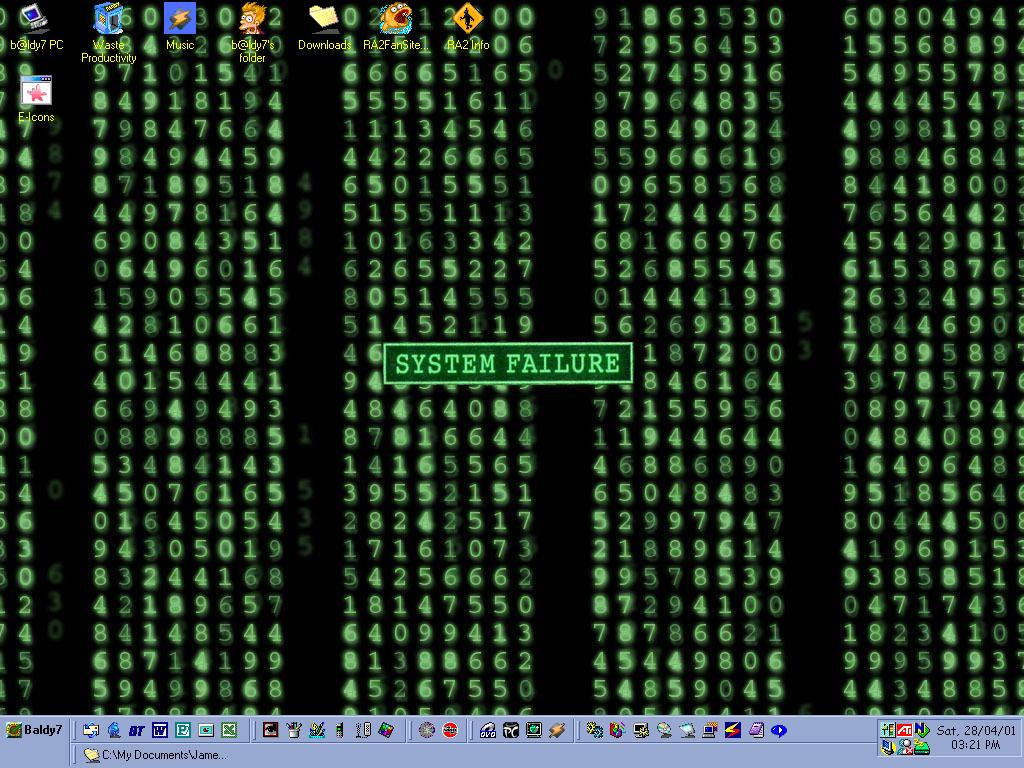Open b@ldy7's folder icon
1024x768 pixels.
pyautogui.click(x=252, y=18)
